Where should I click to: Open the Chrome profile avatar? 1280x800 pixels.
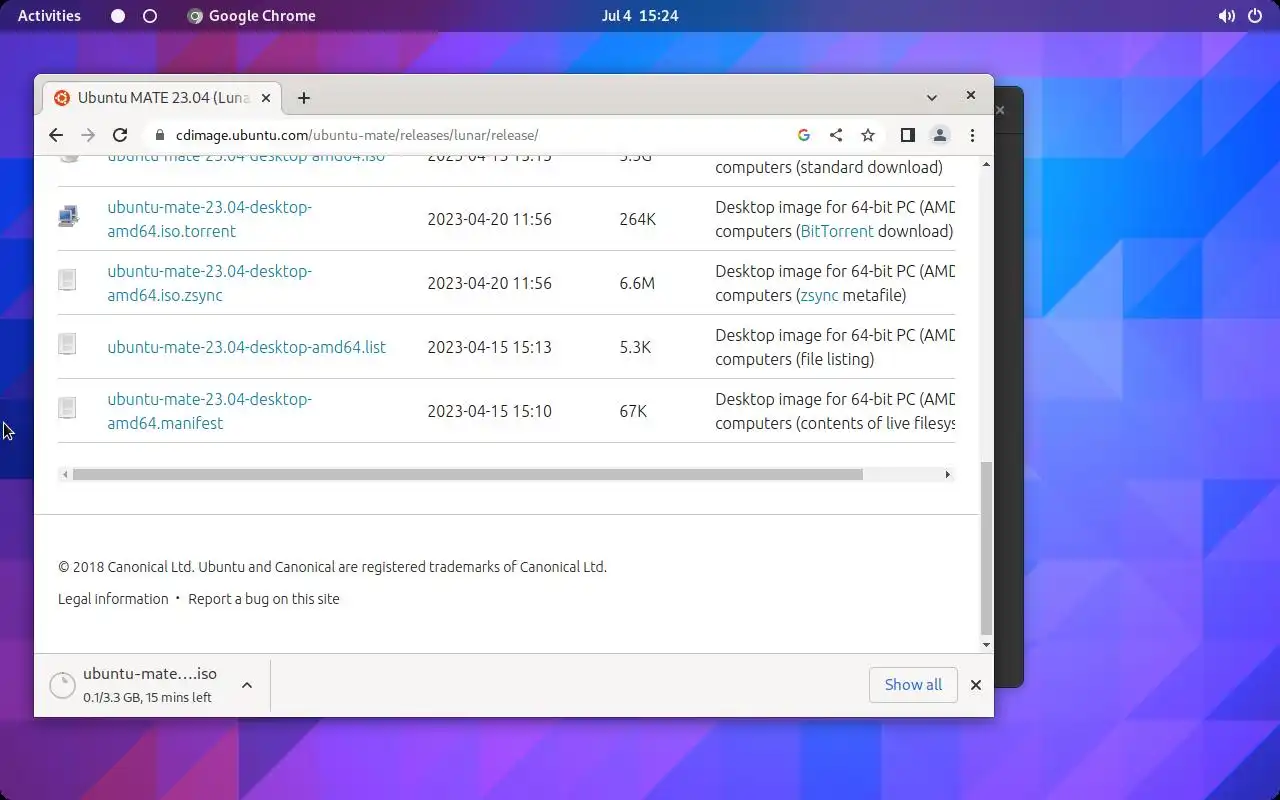tap(940, 135)
